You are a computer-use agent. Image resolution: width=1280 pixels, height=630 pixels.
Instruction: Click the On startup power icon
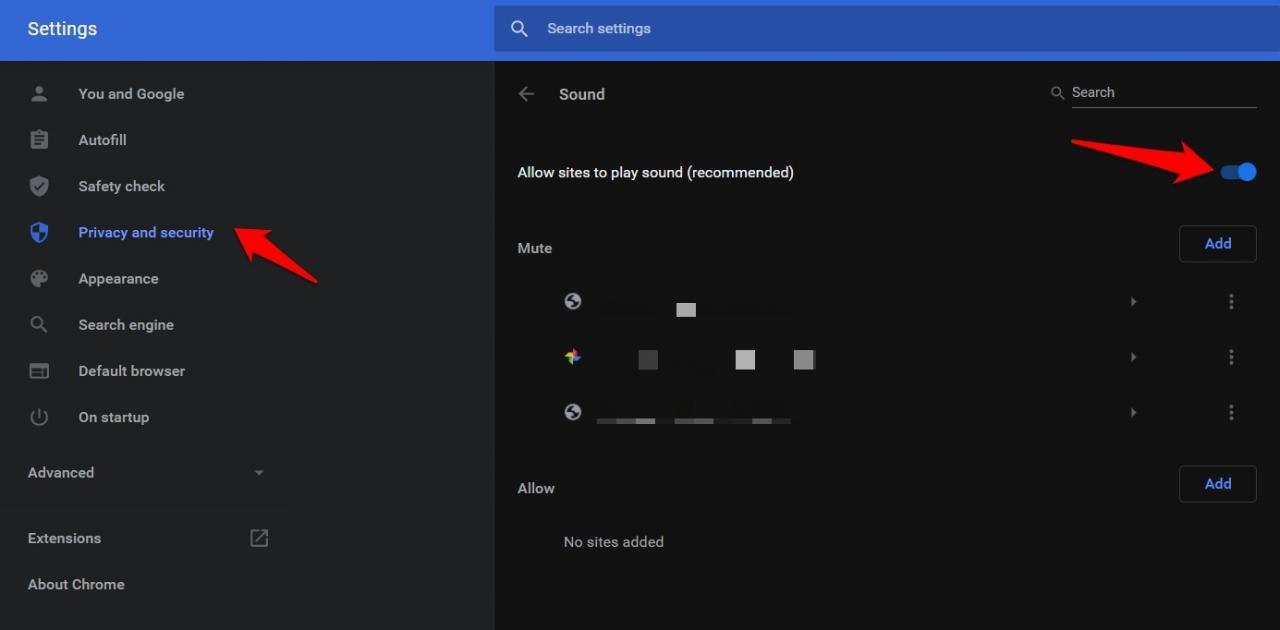[39, 417]
